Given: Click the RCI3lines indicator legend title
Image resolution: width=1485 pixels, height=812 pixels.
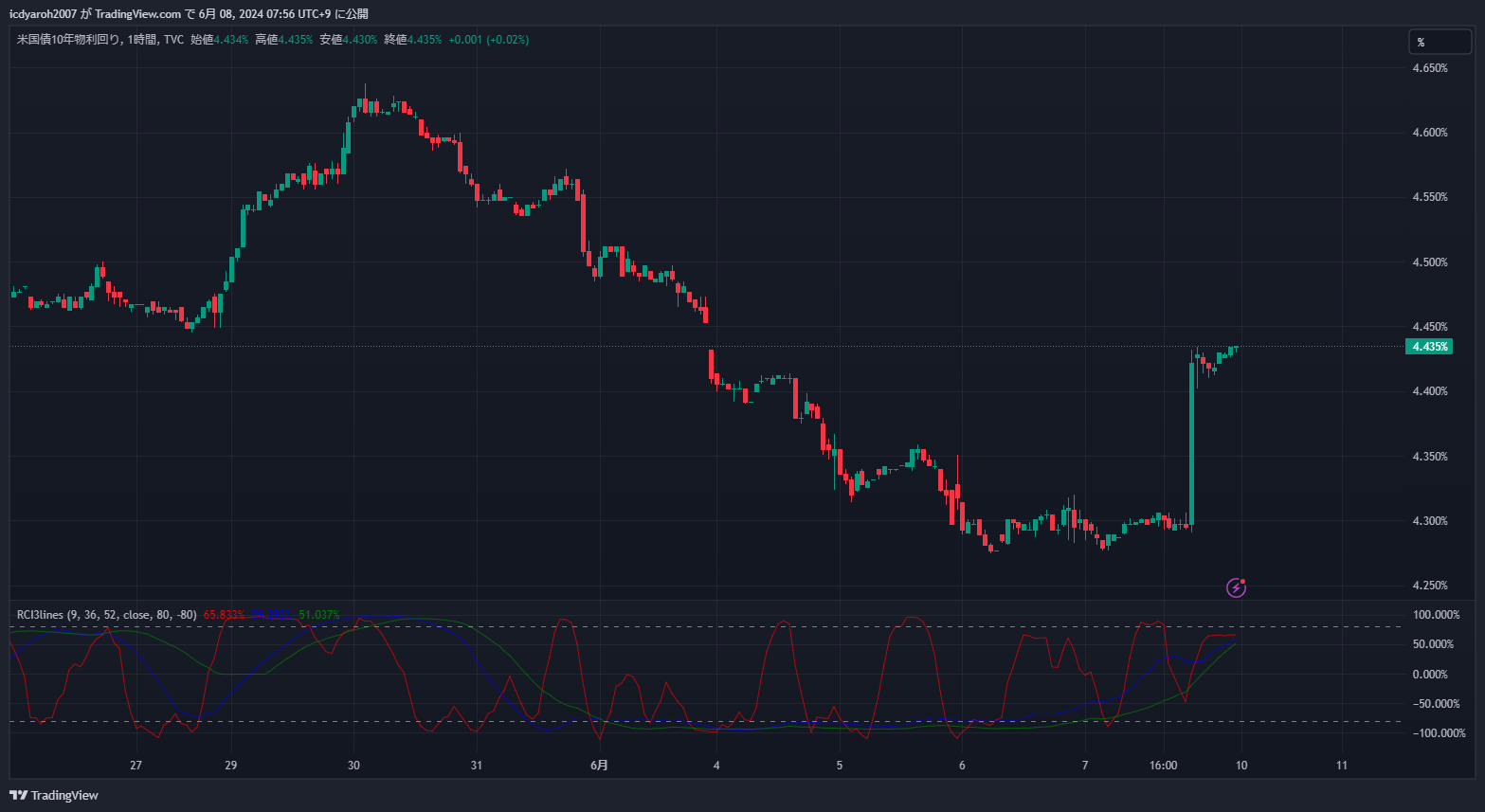Looking at the screenshot, I should coord(107,615).
